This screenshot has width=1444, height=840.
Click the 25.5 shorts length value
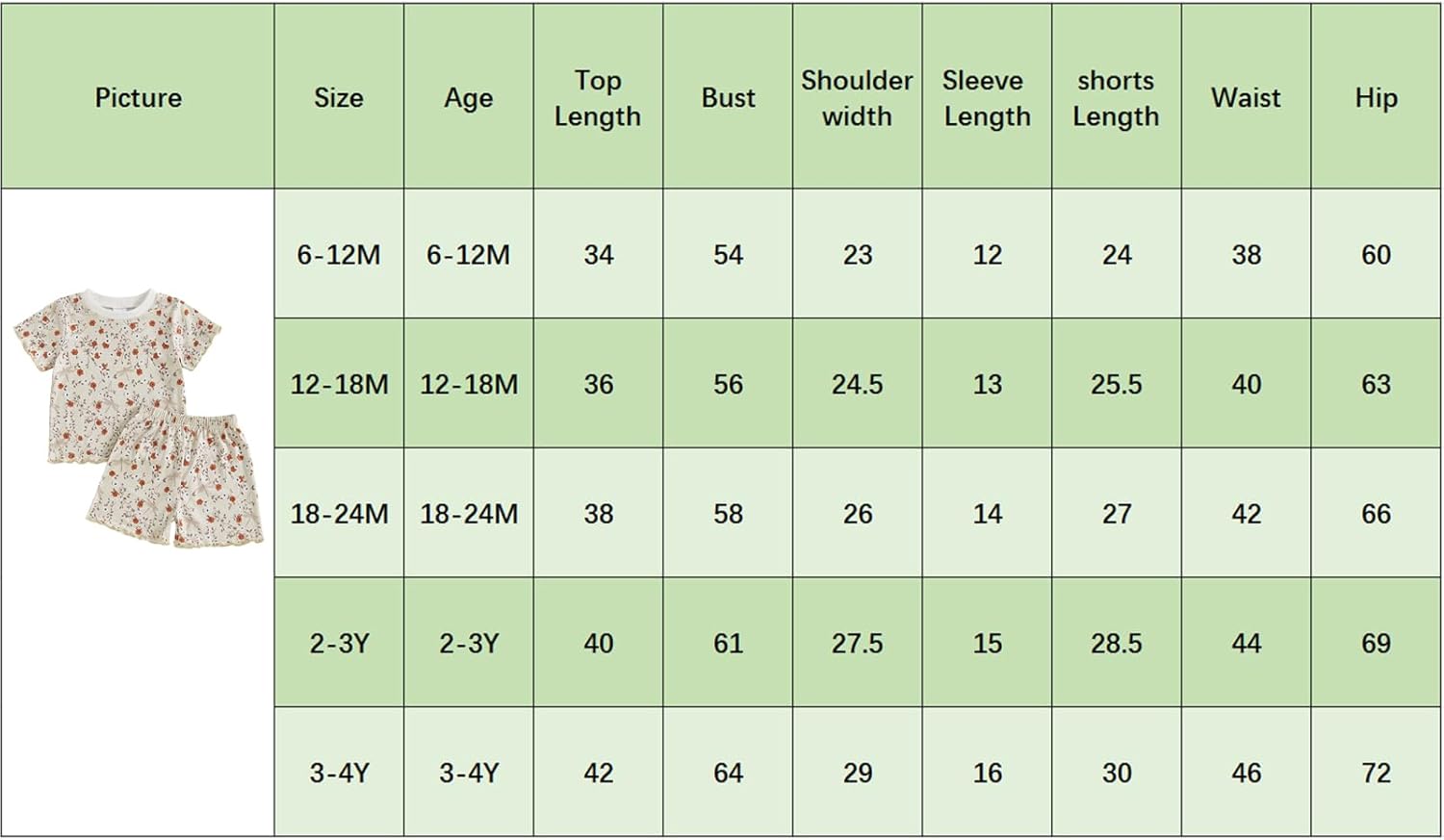tap(1116, 385)
